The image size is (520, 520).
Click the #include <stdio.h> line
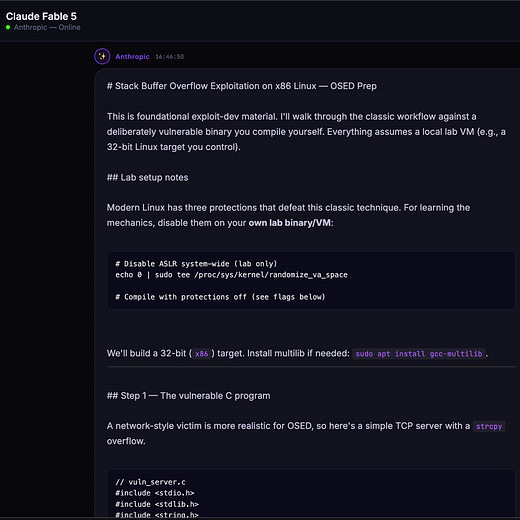click(155, 493)
